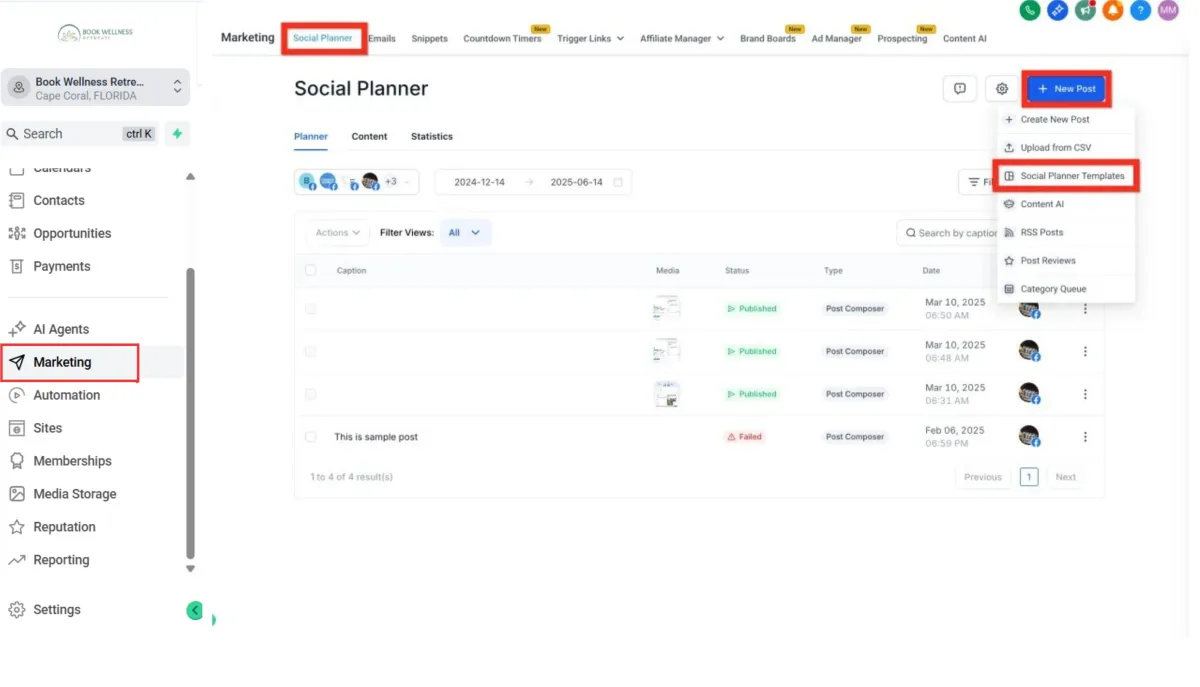The image size is (1200, 687).
Task: Choose RSS Posts menu item
Action: coord(1065,232)
